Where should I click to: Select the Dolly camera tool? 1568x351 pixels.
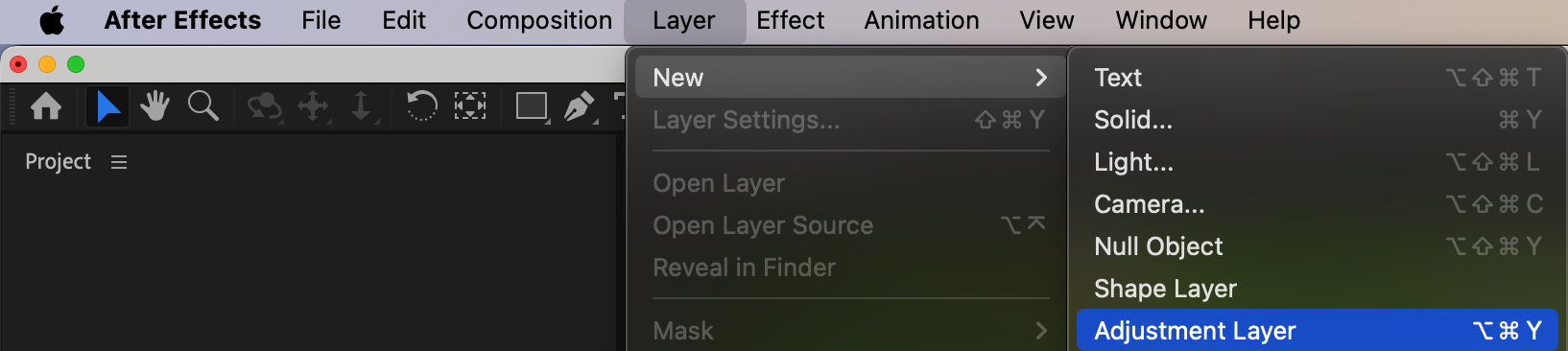click(x=361, y=105)
